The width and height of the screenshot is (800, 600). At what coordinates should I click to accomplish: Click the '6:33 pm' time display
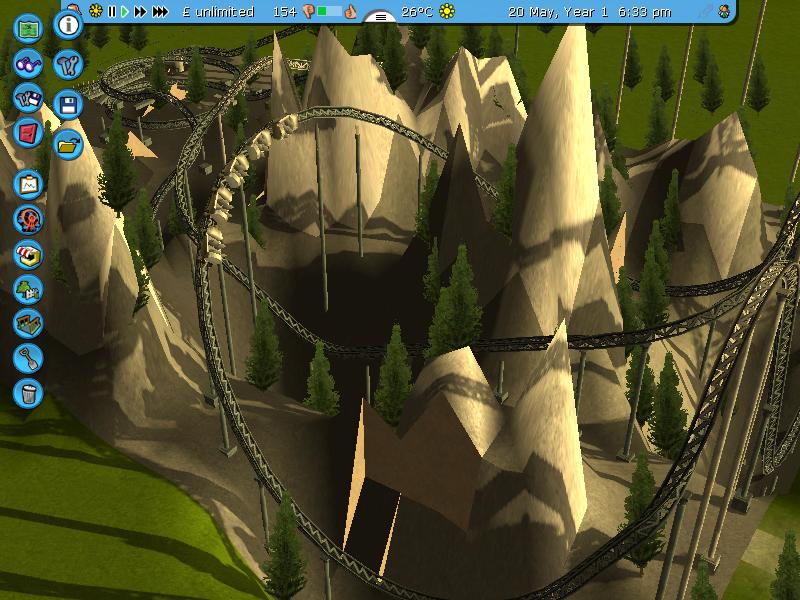[644, 12]
